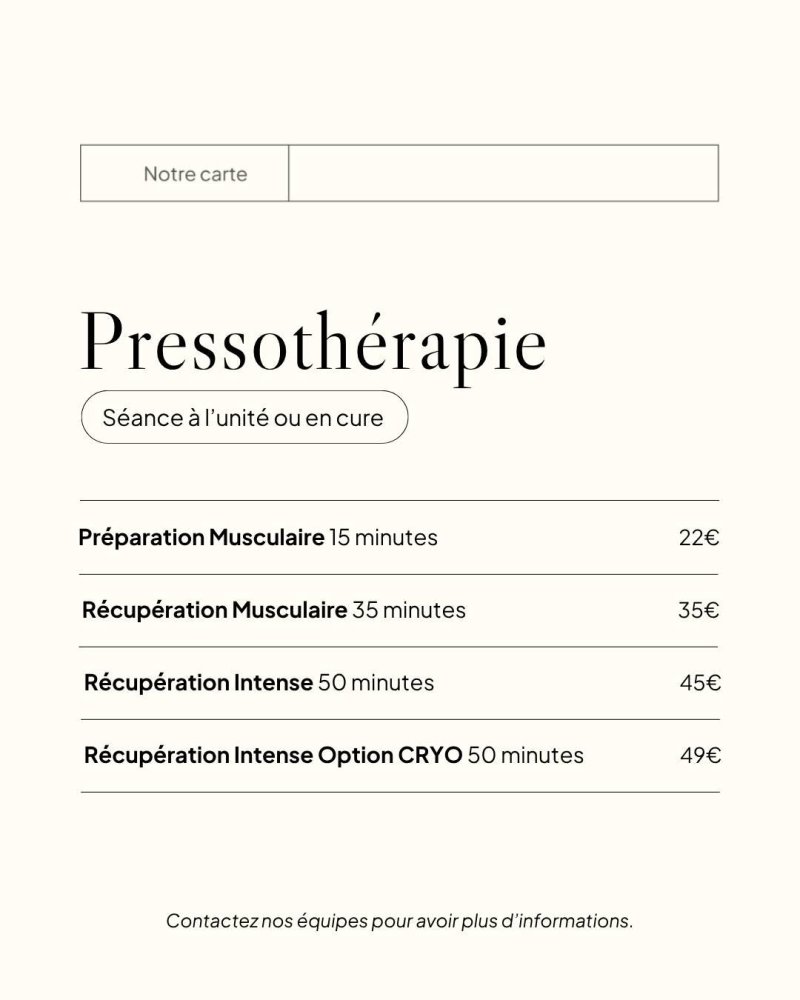This screenshot has height=1000, width=800.
Task: Click the empty box beside Notre carte
Action: (x=503, y=173)
